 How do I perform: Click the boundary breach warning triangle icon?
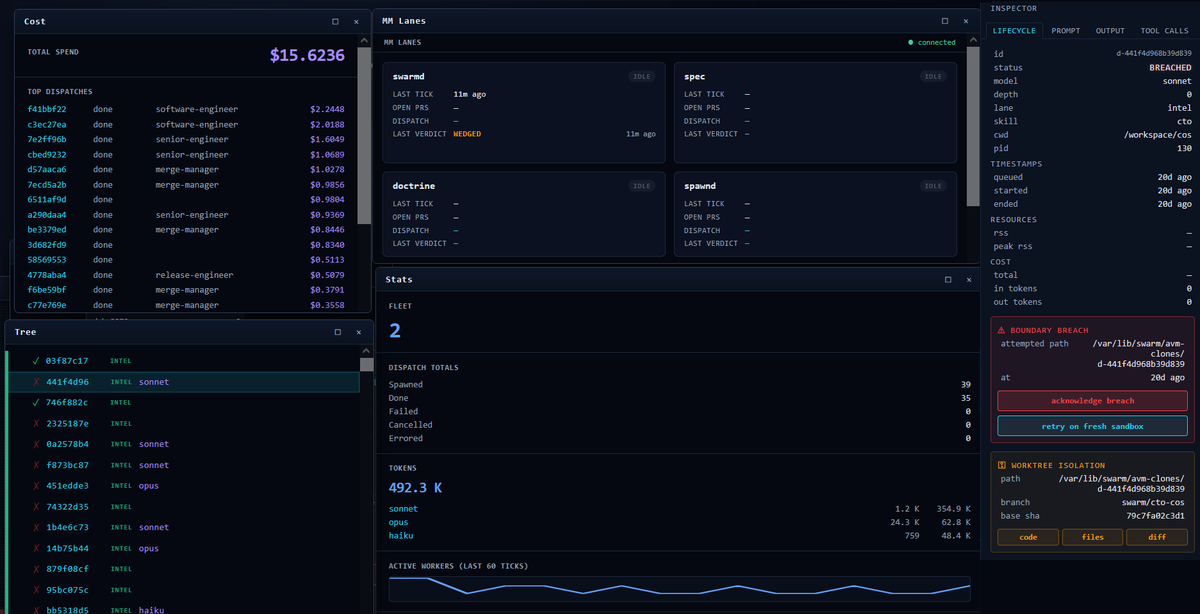click(x=1002, y=330)
